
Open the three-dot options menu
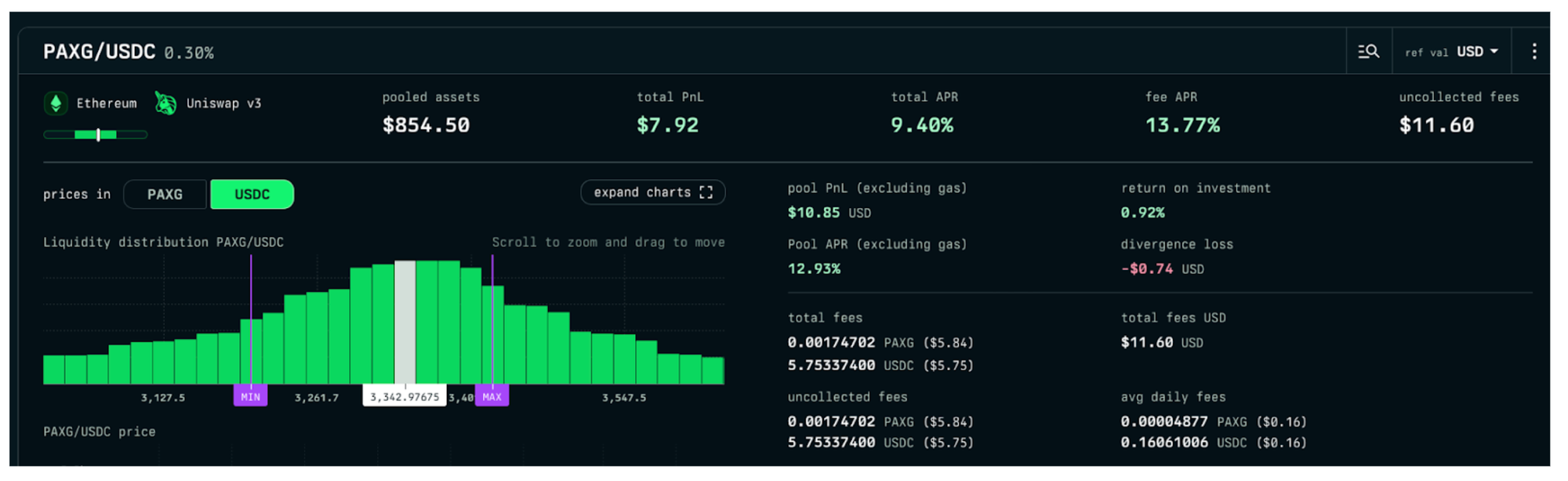pos(1534,52)
